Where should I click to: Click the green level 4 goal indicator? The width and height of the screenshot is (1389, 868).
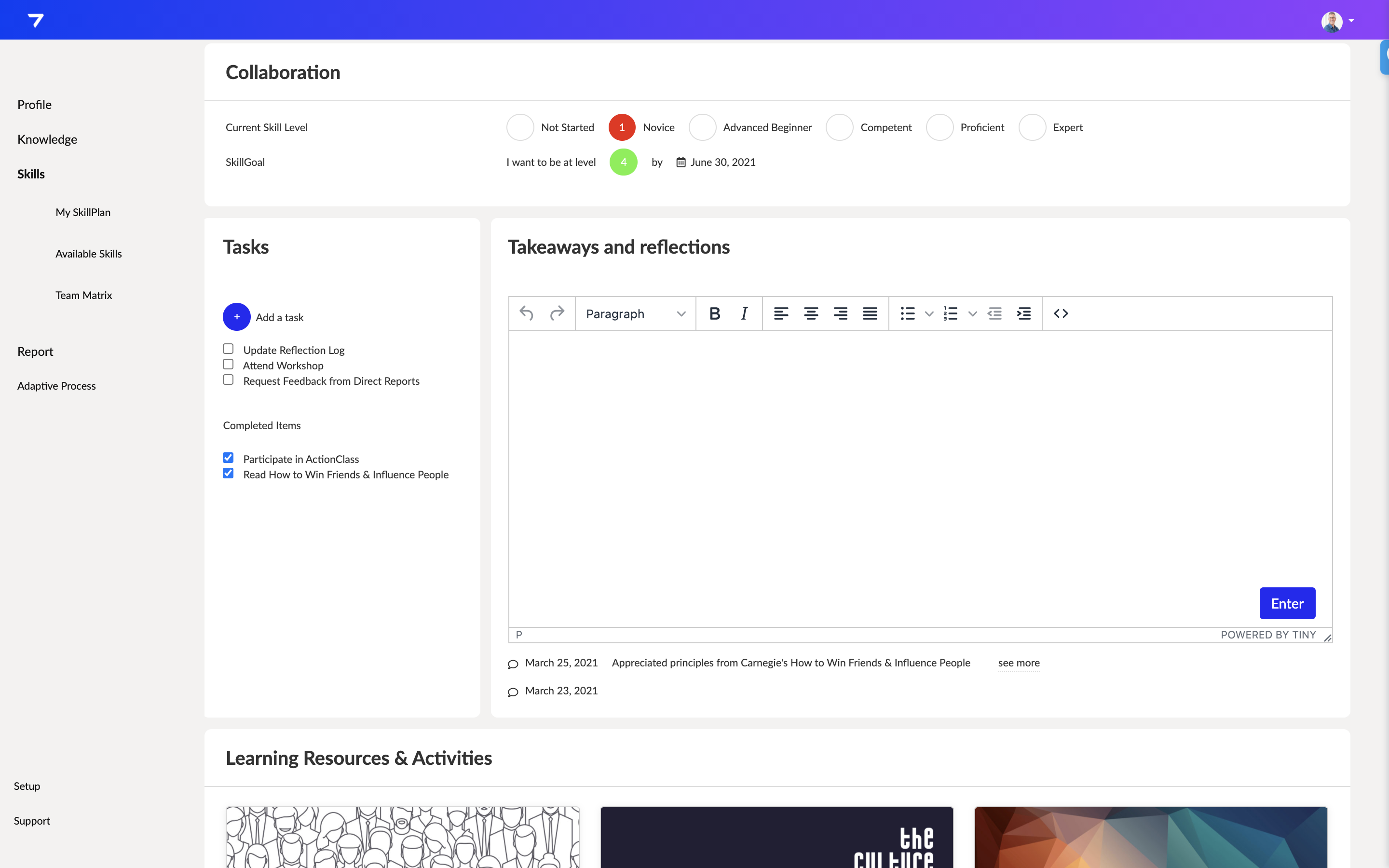(x=623, y=162)
